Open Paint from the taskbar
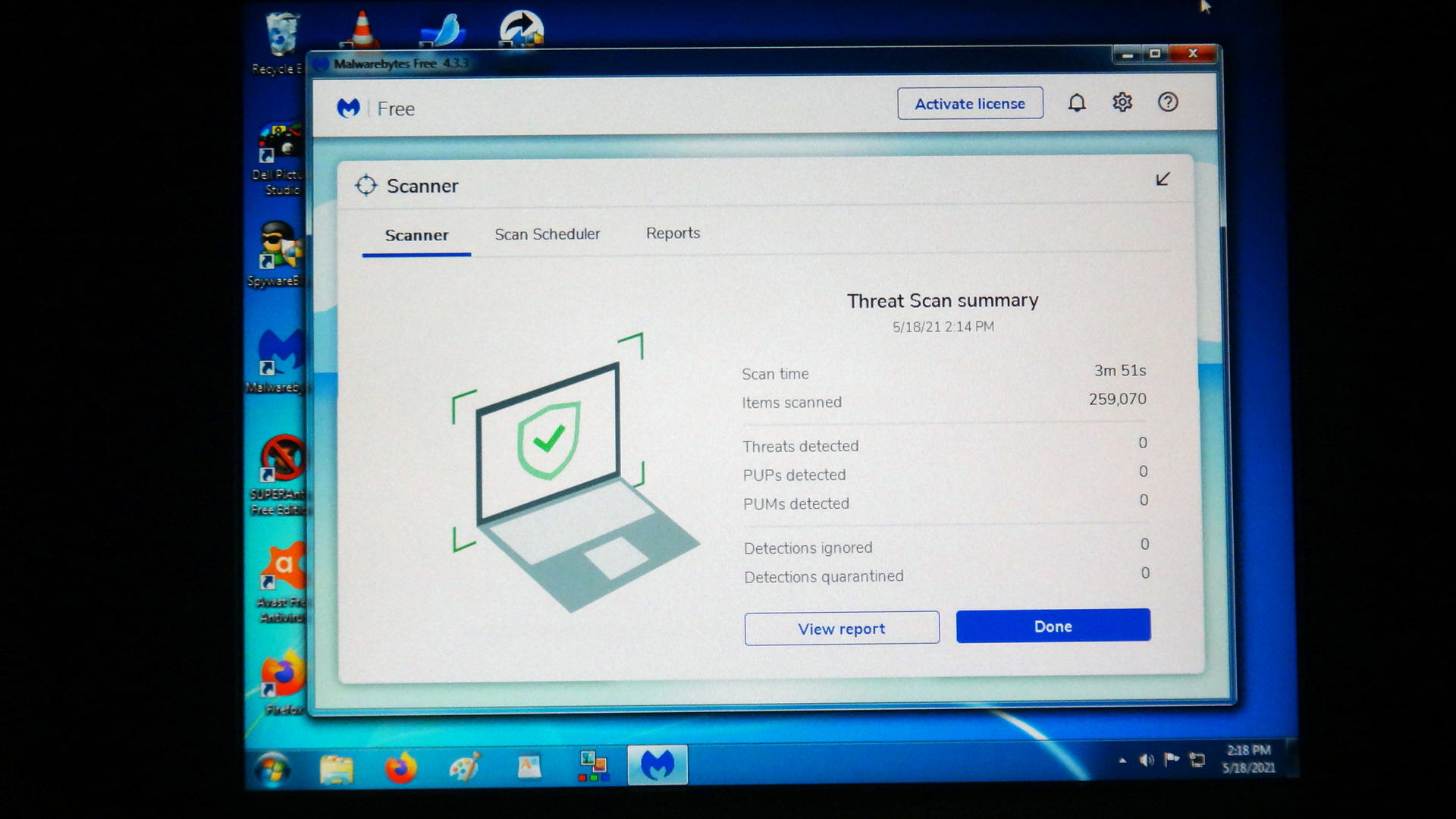The height and width of the screenshot is (819, 1456). pyautogui.click(x=465, y=767)
